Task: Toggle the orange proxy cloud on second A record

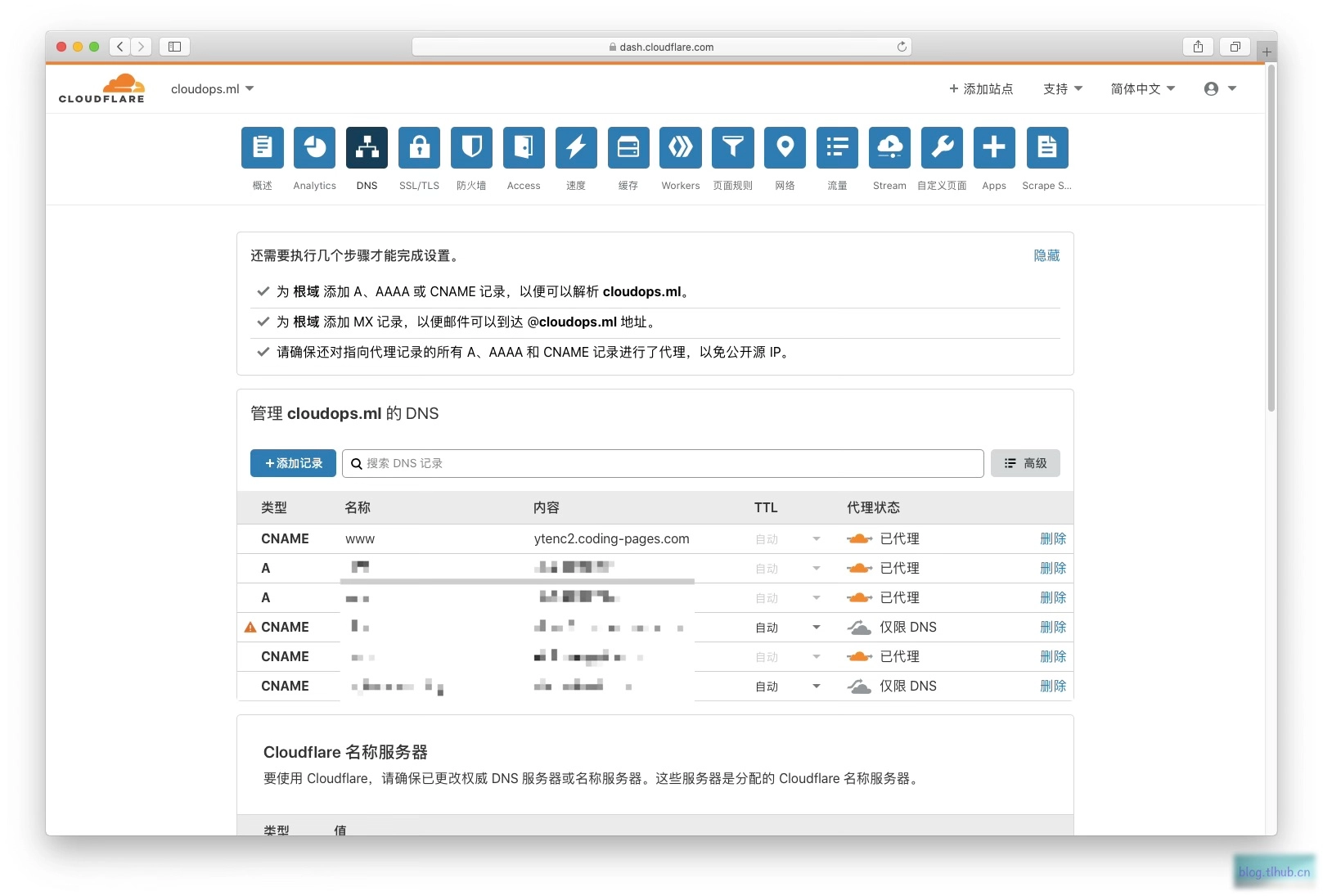Action: 859,597
